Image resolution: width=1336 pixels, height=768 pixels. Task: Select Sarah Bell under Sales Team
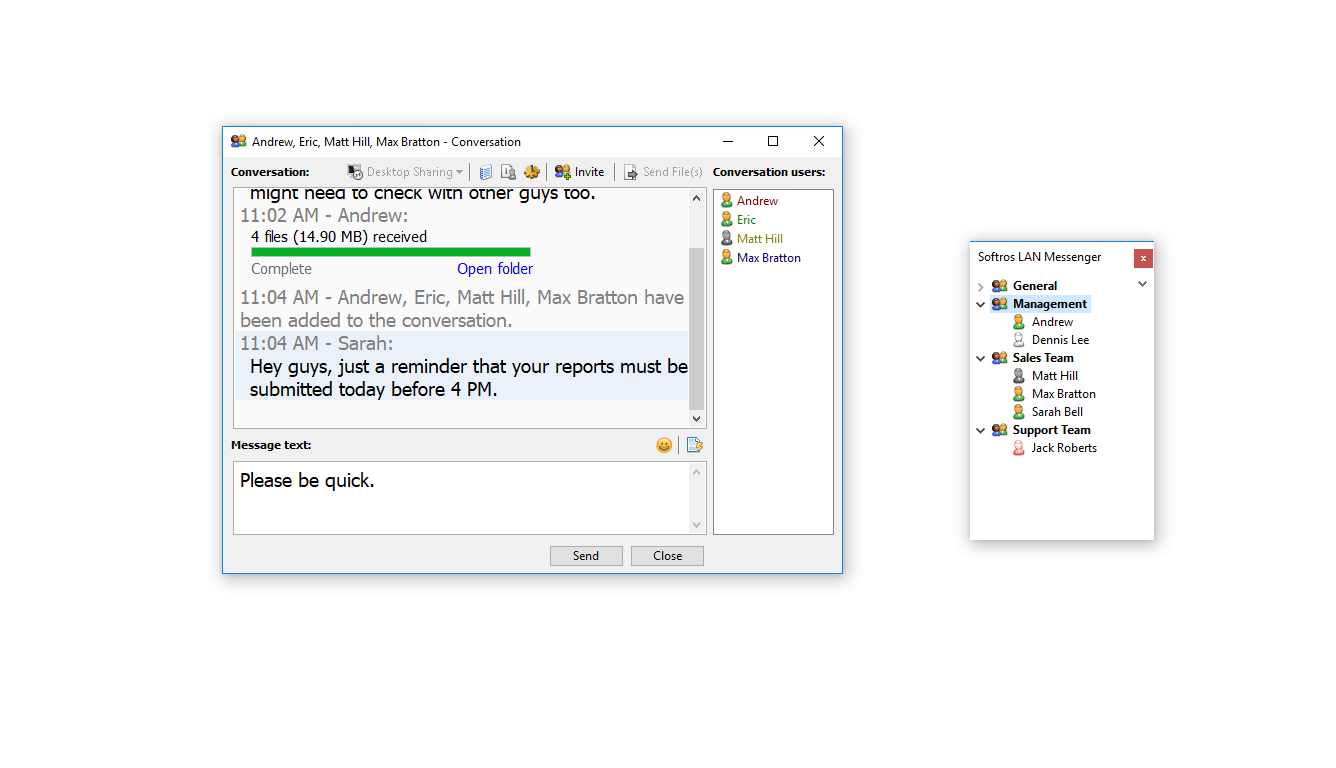point(1058,411)
